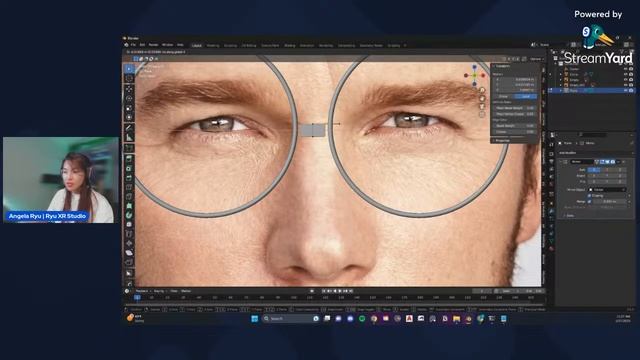Click the blue Z axis on navigation gizmo
The height and width of the screenshot is (360, 640).
(x=474, y=67)
